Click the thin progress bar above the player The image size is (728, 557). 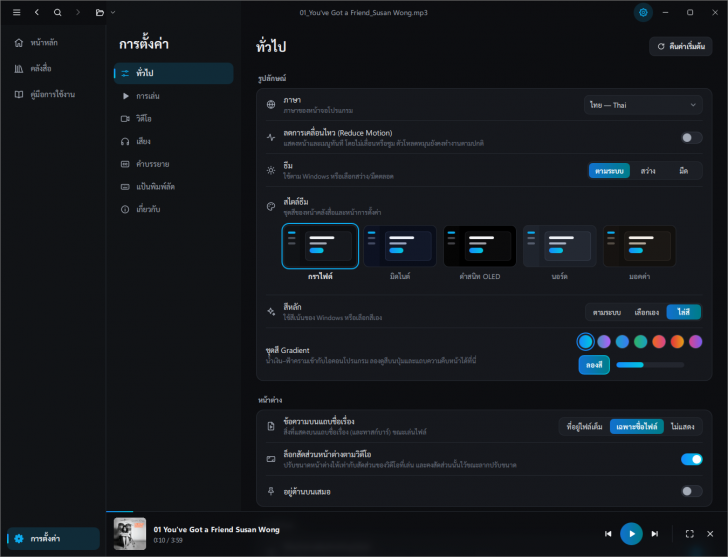(416, 512)
